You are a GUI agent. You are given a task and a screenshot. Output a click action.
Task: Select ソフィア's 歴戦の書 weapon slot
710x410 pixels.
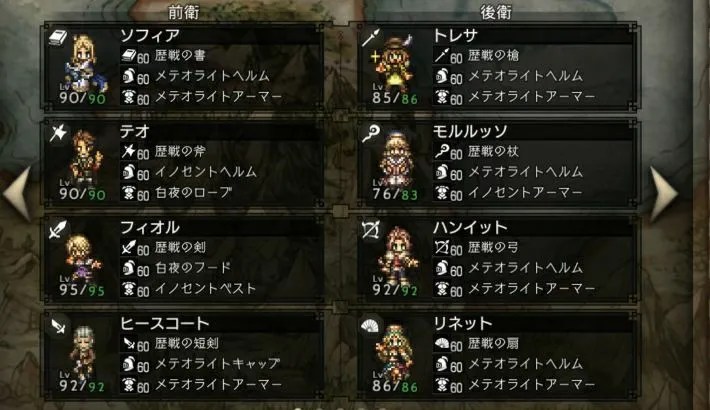[x=221, y=56]
